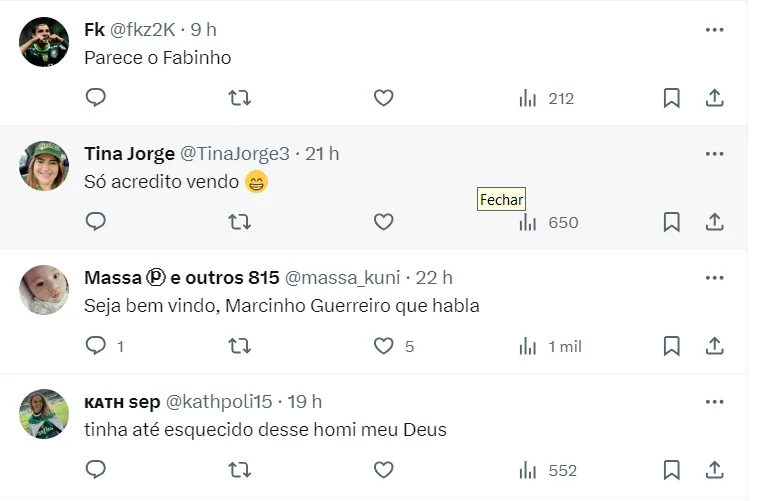
Task: Share Fk's tweet
Action: [715, 98]
